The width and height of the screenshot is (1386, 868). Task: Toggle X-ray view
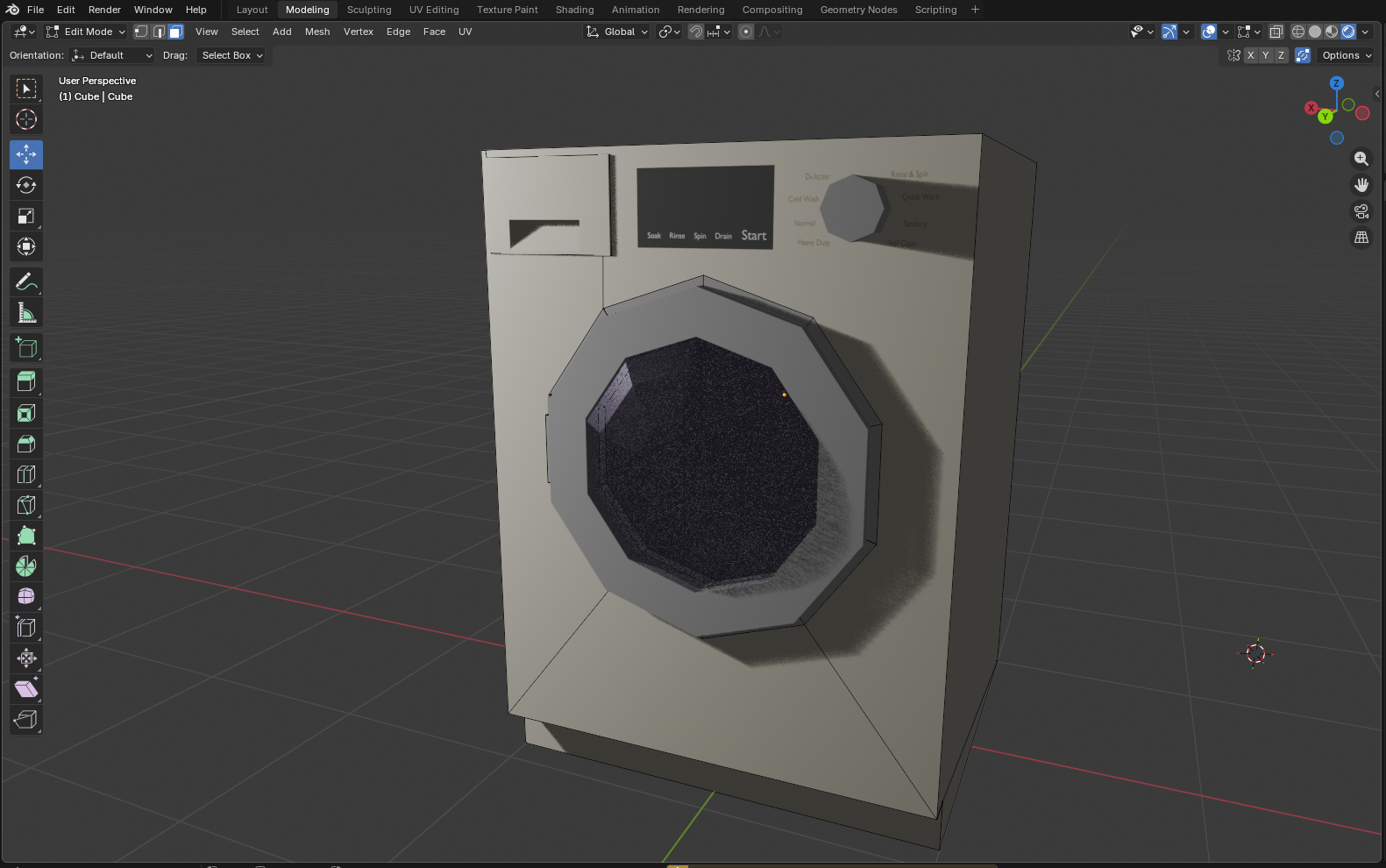click(x=1276, y=32)
